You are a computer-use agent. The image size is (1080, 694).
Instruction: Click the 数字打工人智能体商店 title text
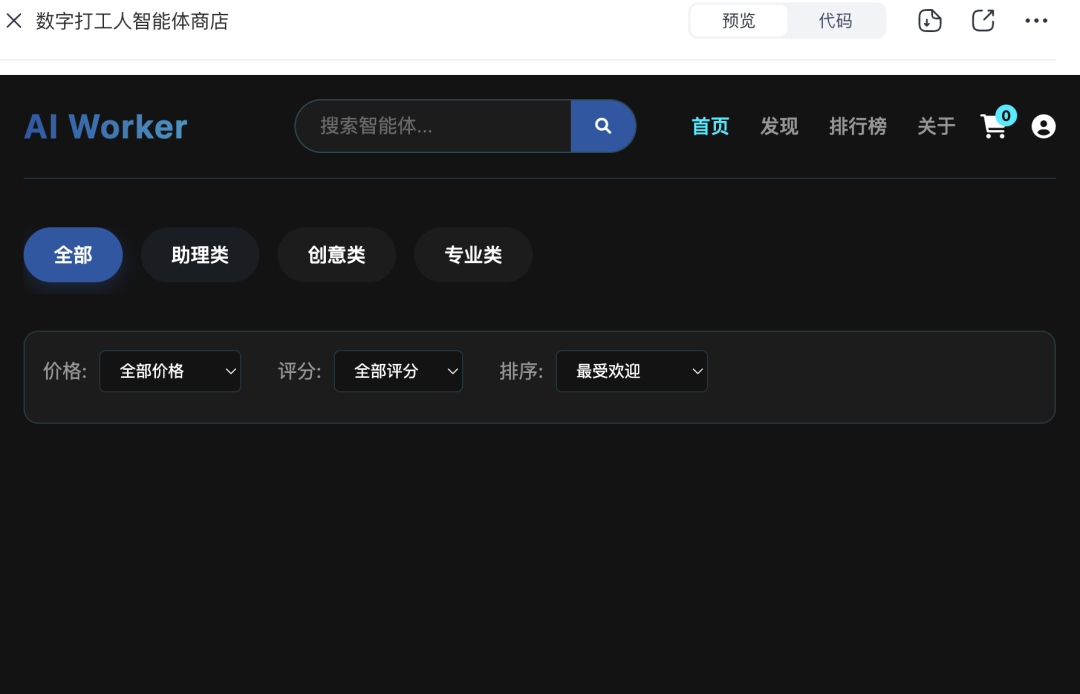(x=132, y=21)
